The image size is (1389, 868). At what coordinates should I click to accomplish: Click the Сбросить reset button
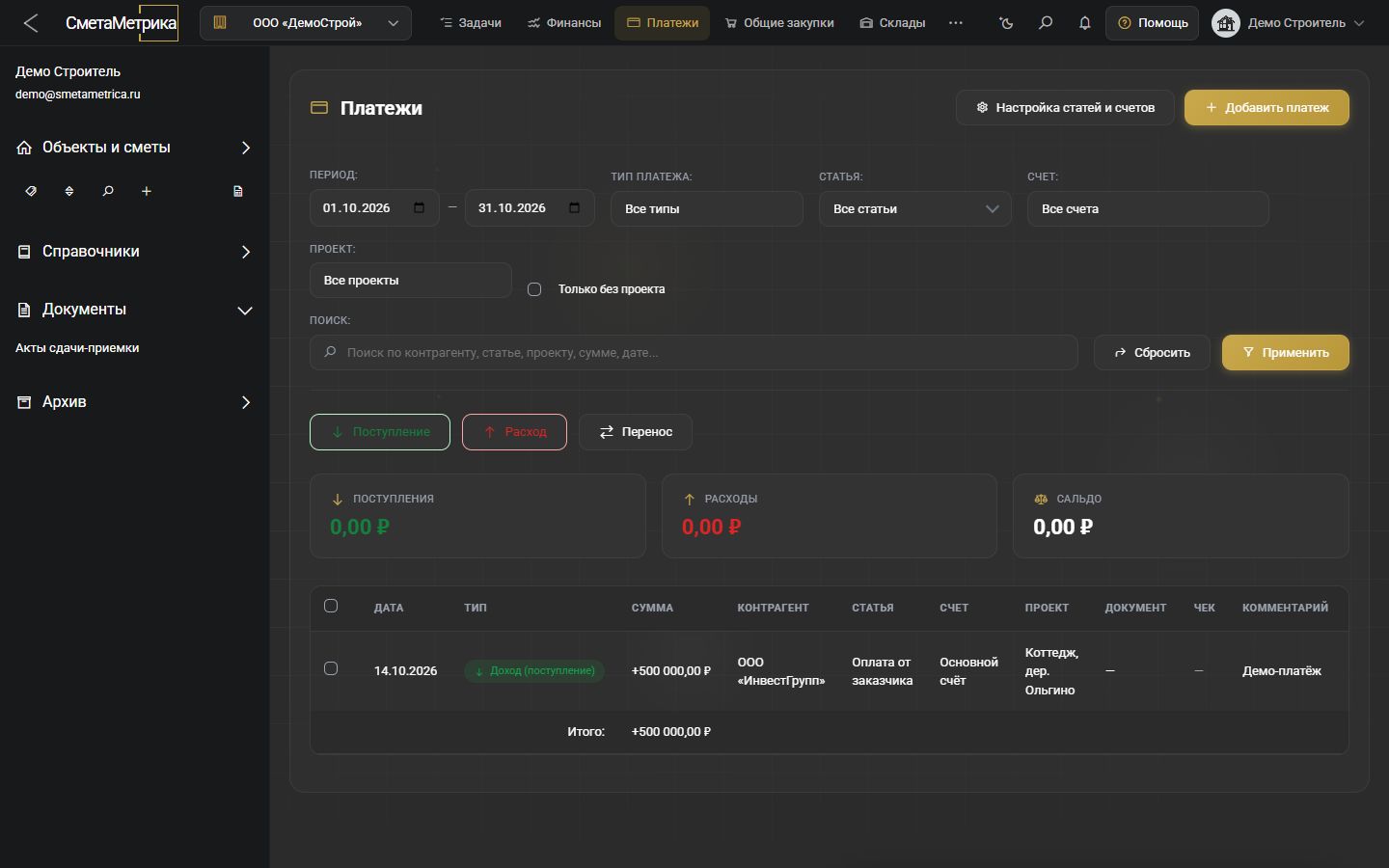coord(1152,353)
